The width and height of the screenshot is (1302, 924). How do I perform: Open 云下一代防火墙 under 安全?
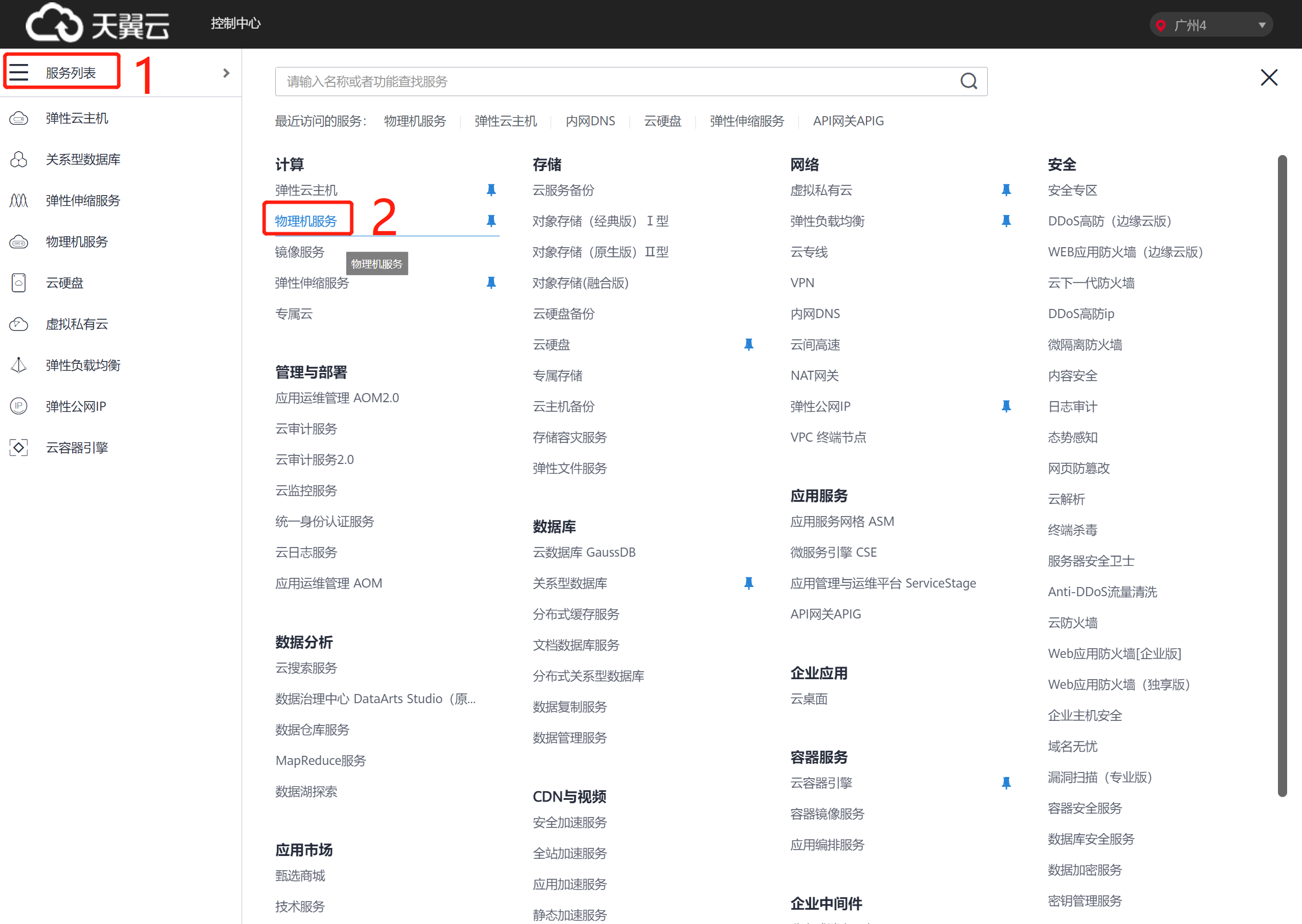1091,283
